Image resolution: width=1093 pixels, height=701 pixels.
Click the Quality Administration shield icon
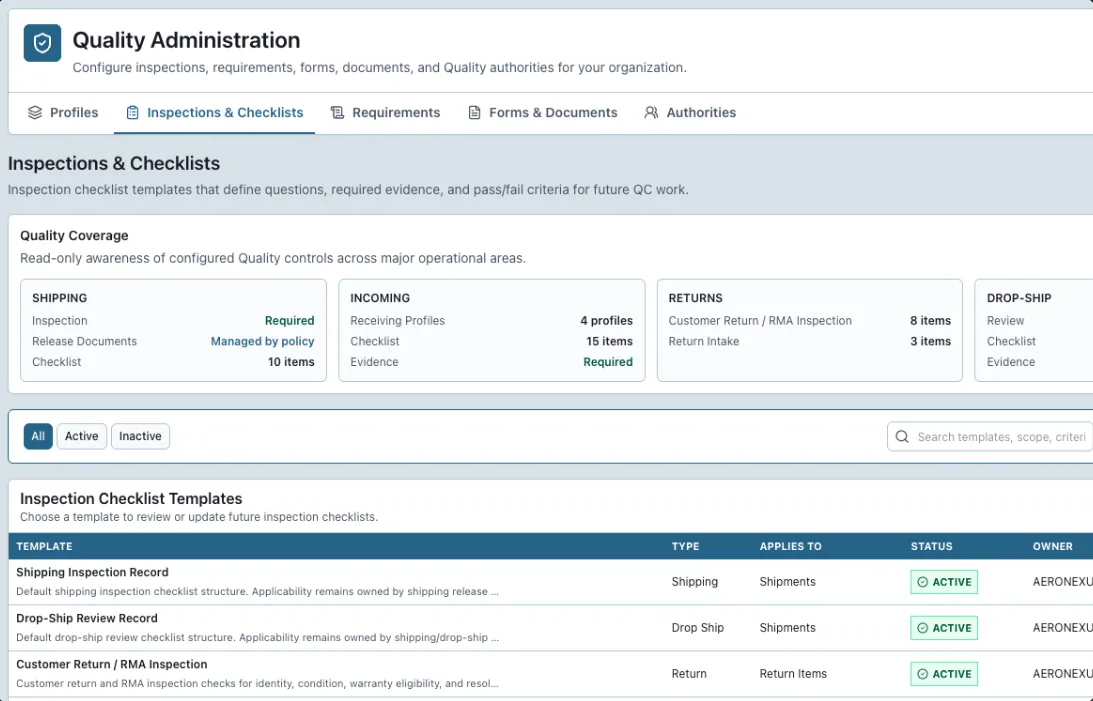[42, 43]
